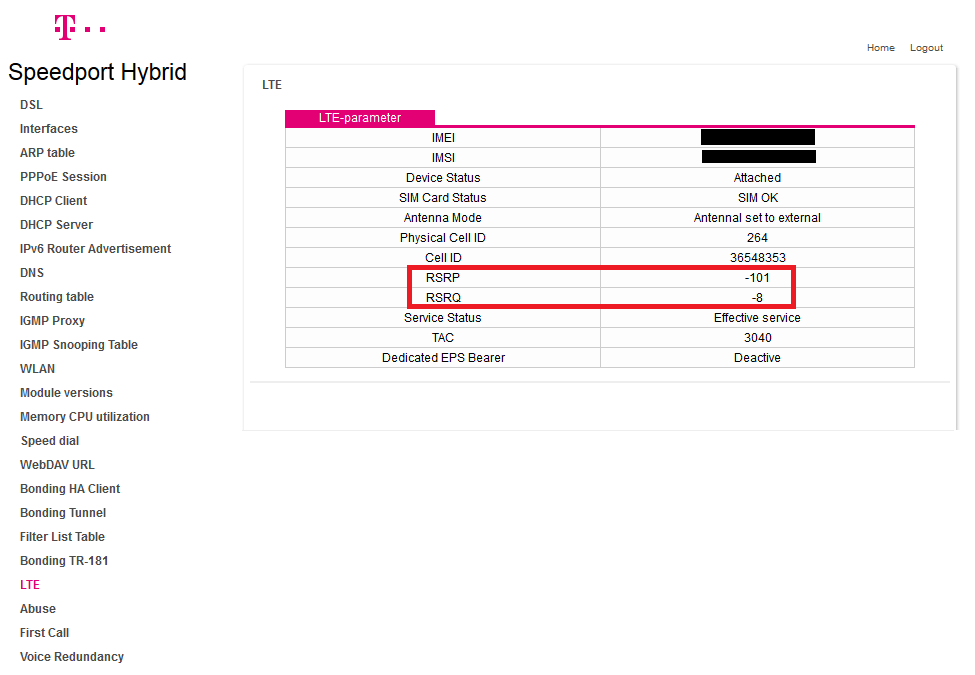
Task: Show IPv6 Router Advertisement page
Action: (x=95, y=249)
